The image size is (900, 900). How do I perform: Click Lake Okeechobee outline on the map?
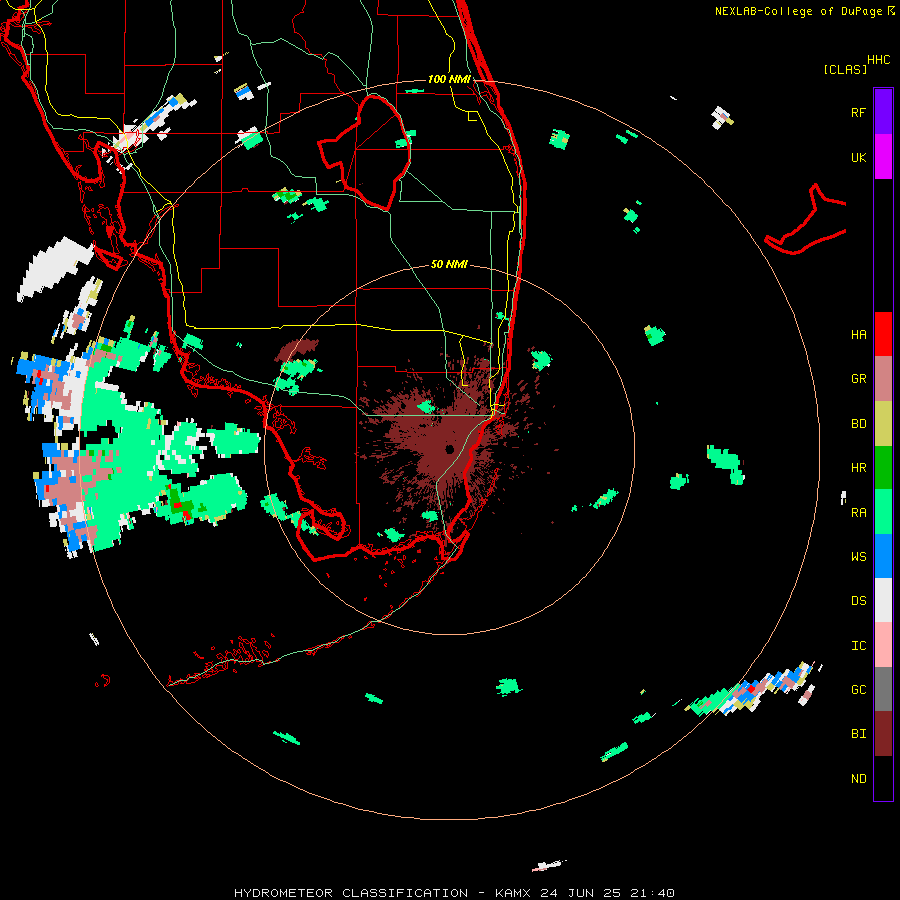click(364, 152)
